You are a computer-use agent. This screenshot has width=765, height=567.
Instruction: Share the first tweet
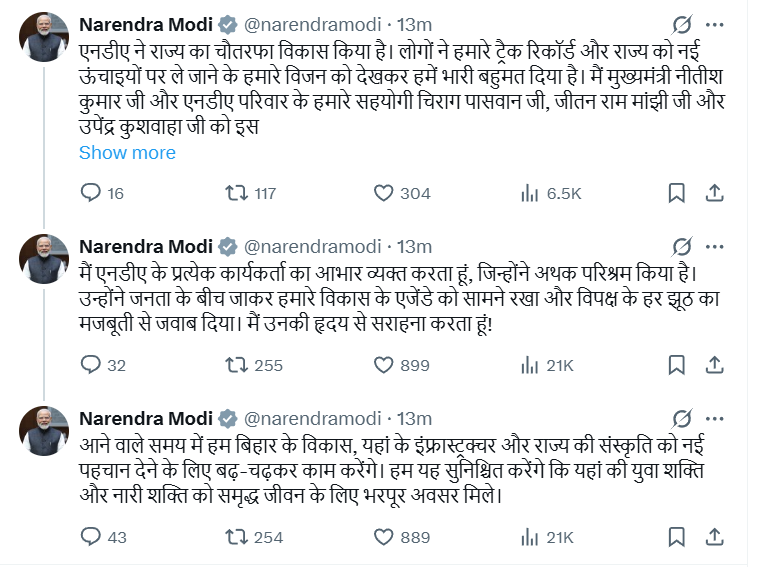point(717,193)
